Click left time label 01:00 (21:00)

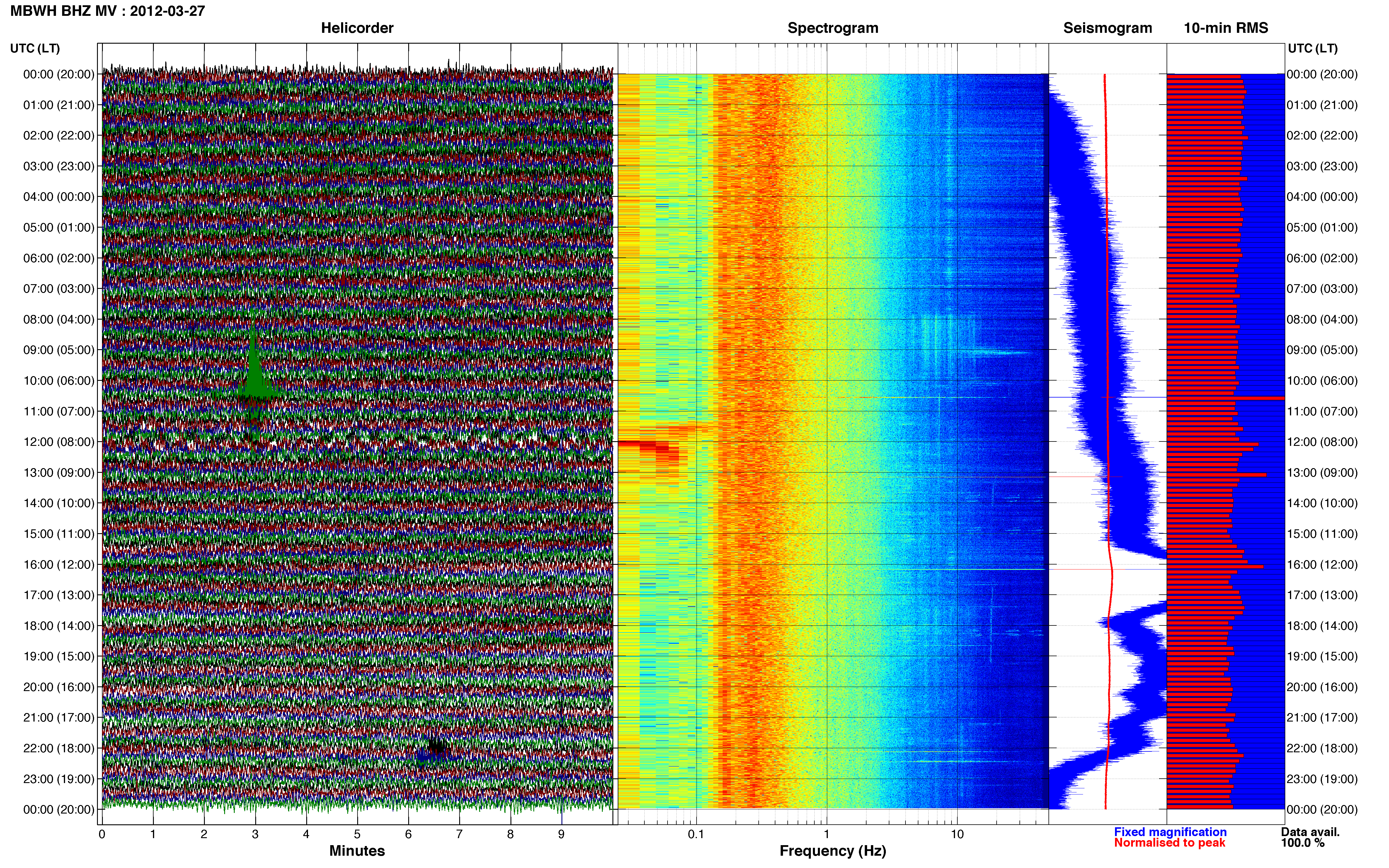(59, 105)
